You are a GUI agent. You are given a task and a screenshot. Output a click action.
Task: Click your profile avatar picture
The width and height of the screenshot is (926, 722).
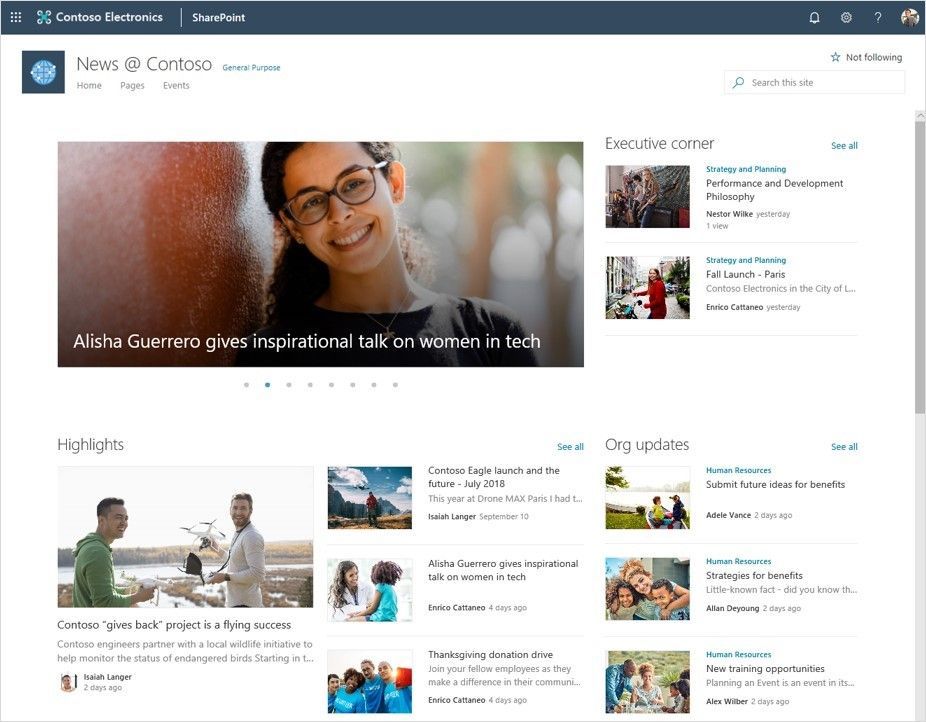(x=909, y=17)
